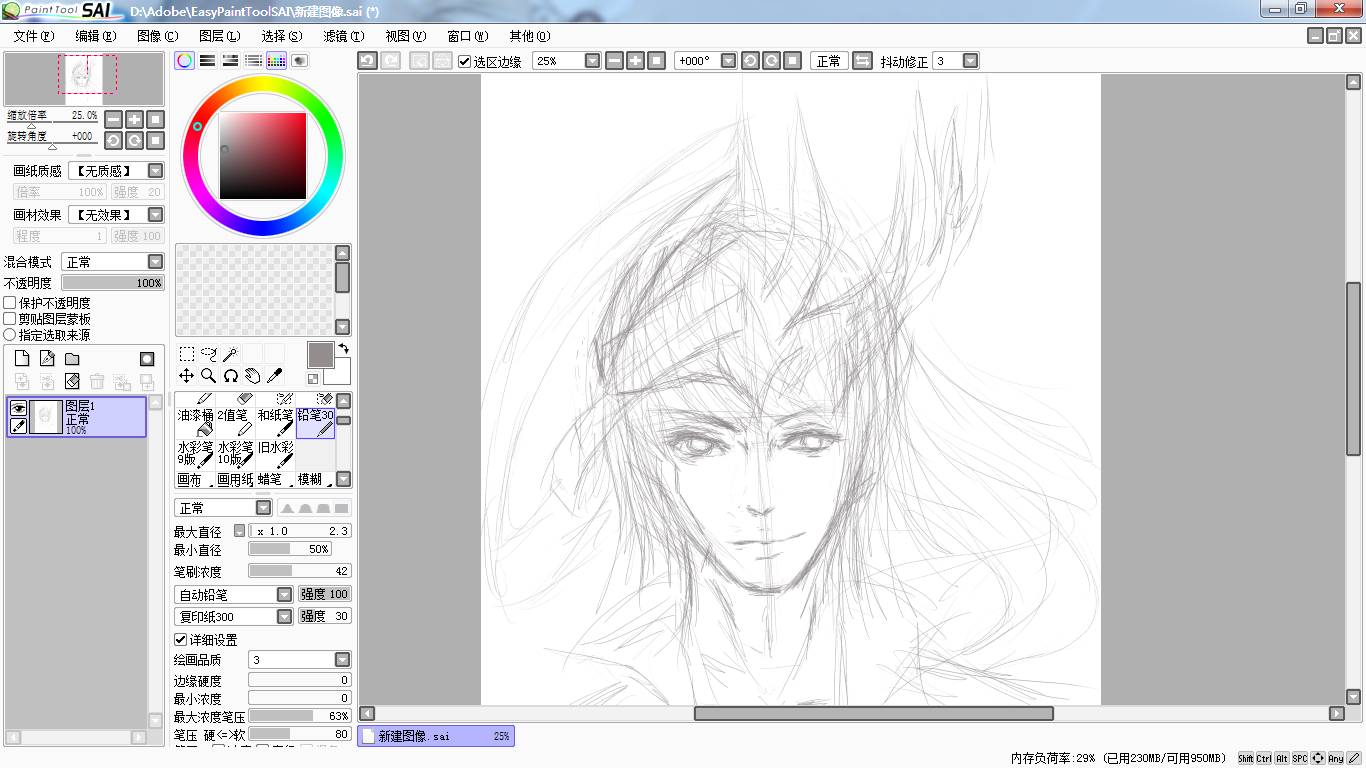
Task: Select the Hand pan tool
Action: (252, 376)
